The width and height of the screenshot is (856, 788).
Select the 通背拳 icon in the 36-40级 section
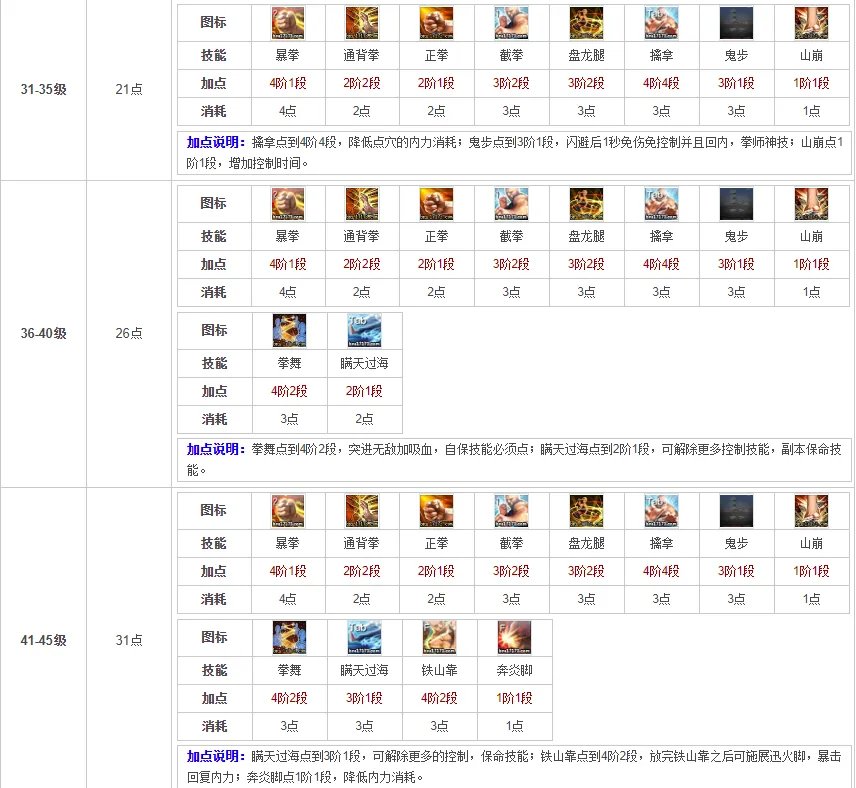pos(363,204)
